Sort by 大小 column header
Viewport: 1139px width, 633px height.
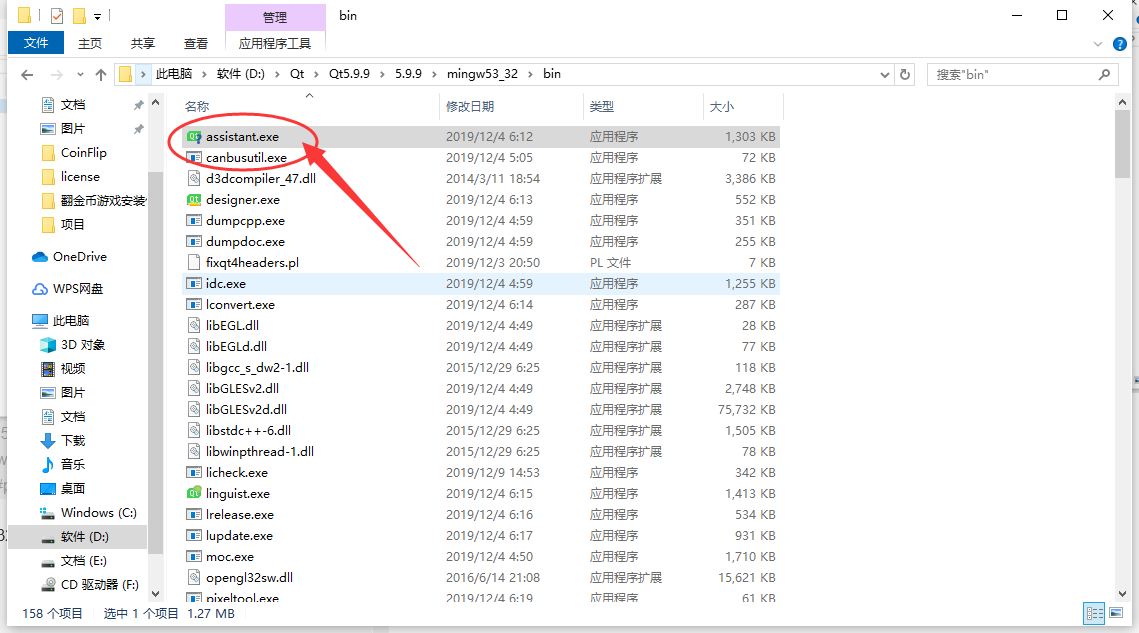tap(721, 107)
